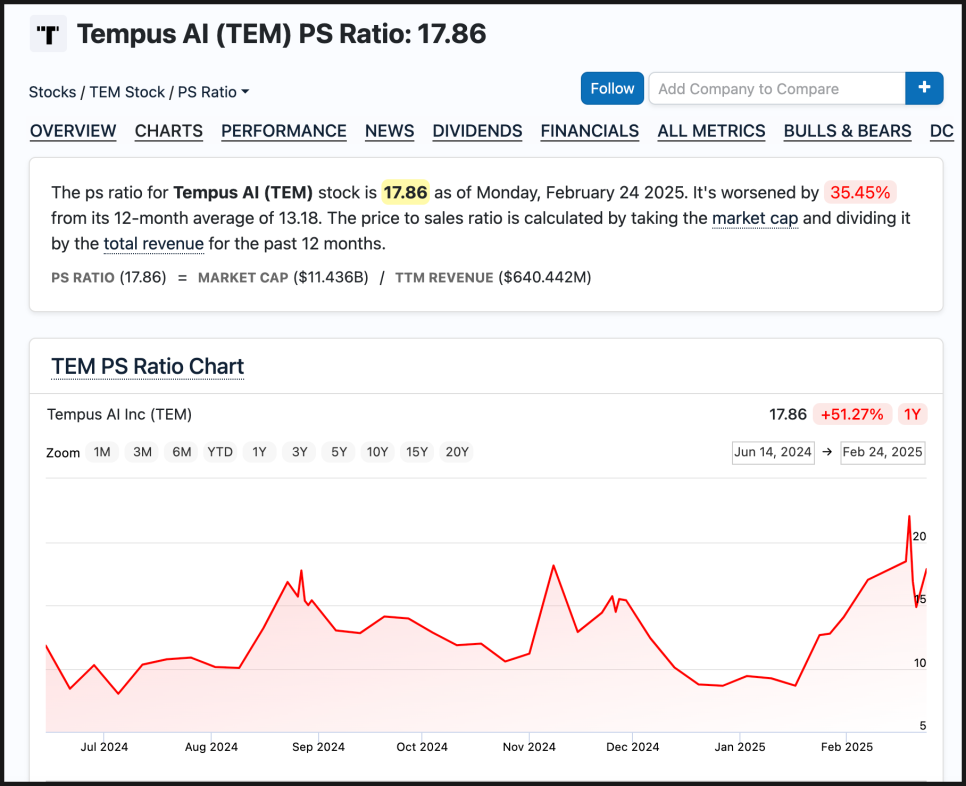966x786 pixels.
Task: Click the MARKET CAP ($11.436B) formula text
Action: point(283,278)
